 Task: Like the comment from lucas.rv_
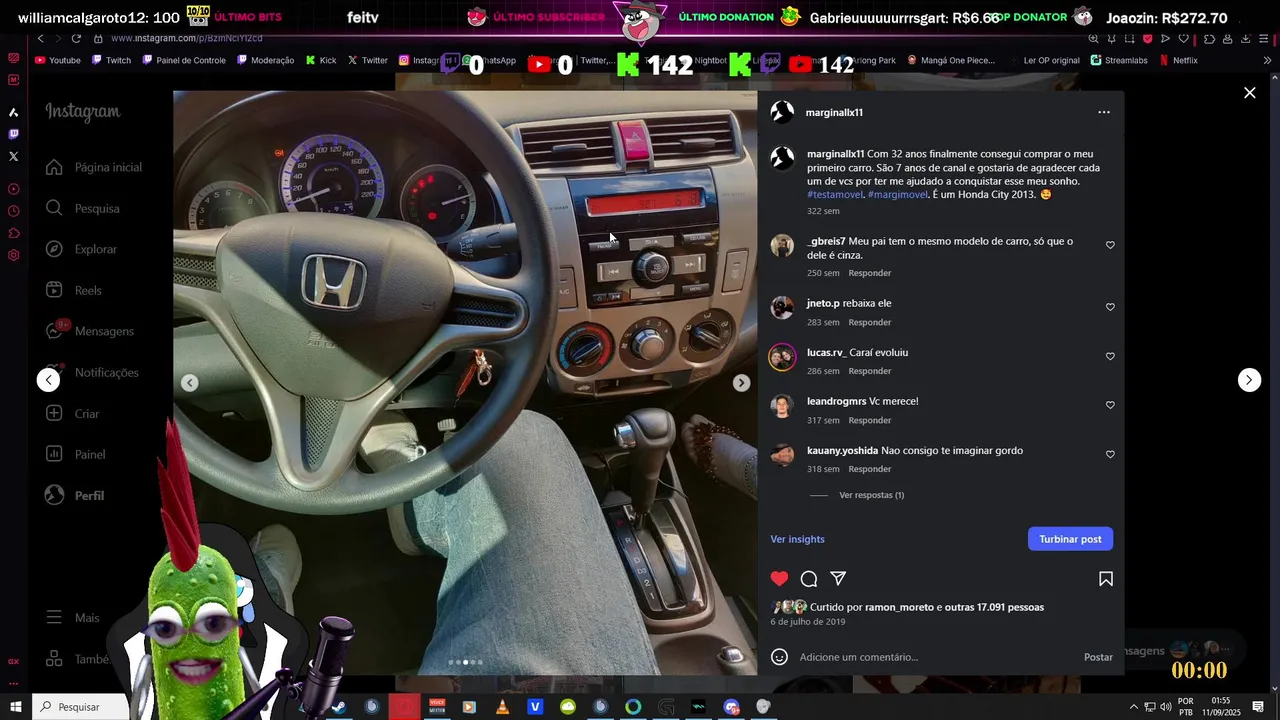pos(1110,356)
